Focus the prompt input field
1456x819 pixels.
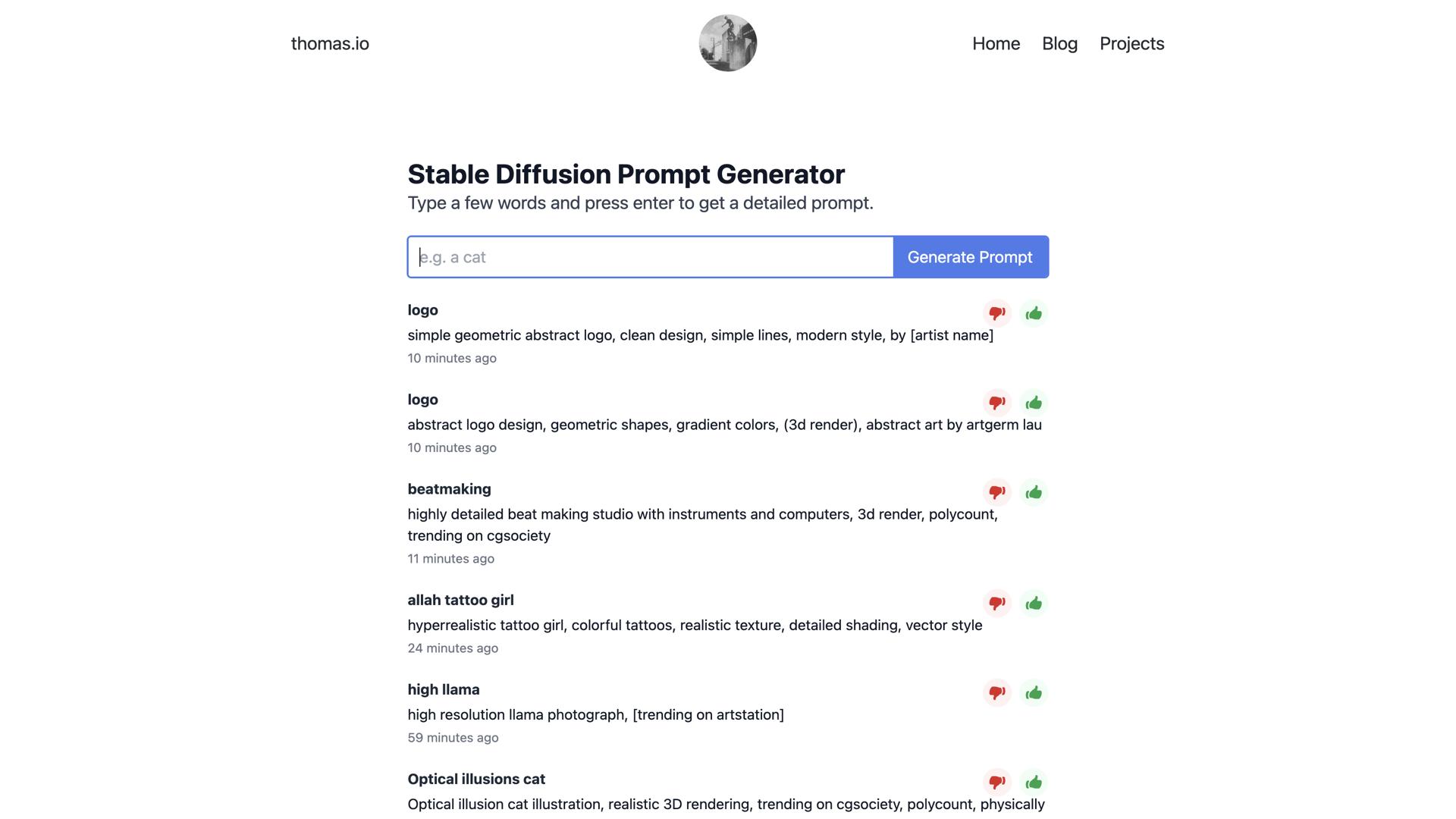(x=650, y=257)
